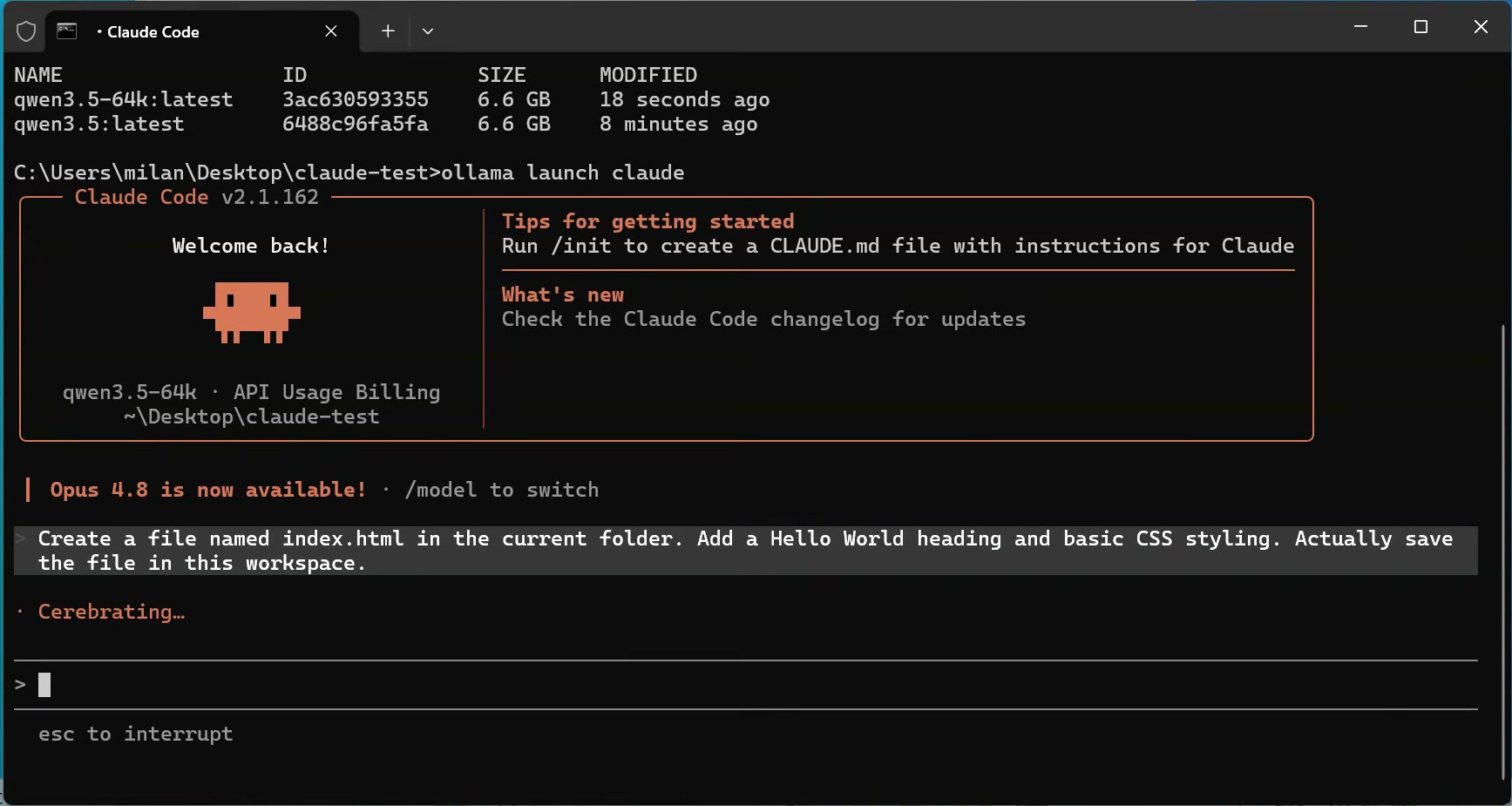Click the NAME column header
Screen dimensions: 1512x806
point(38,75)
